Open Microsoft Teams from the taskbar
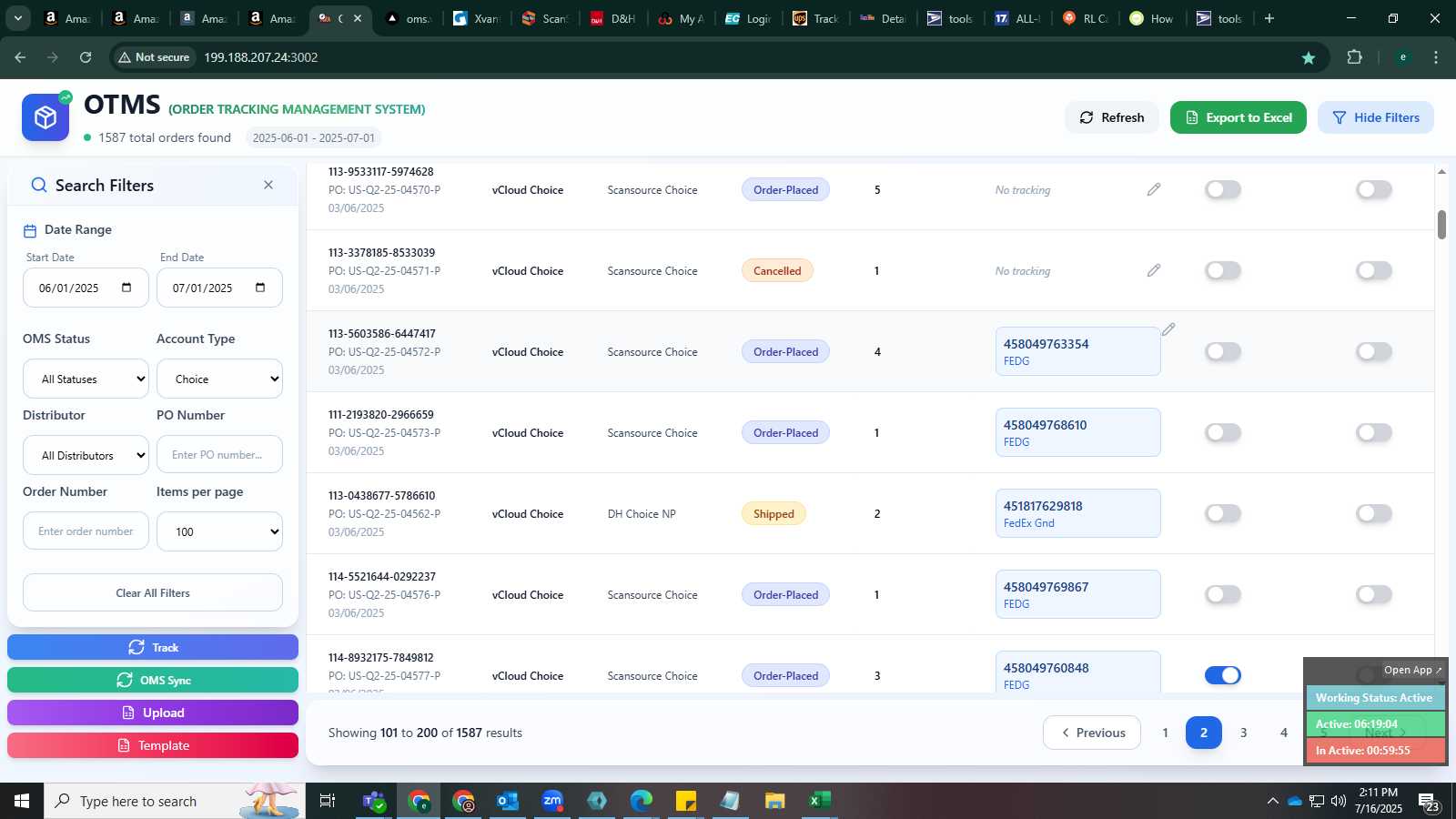Viewport: 1456px width, 819px height. [x=373, y=801]
